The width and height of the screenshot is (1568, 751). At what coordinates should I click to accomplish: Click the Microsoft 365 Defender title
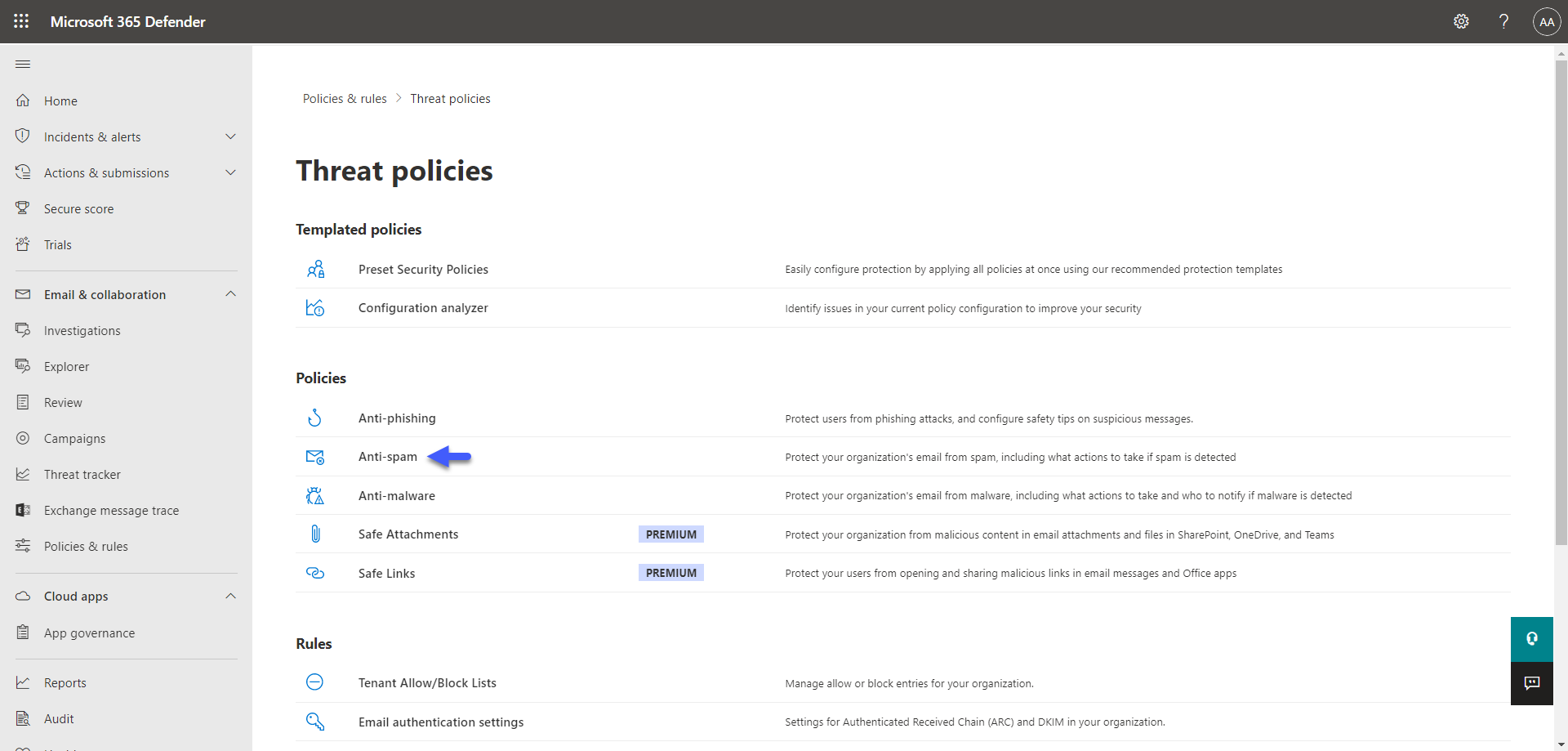127,21
